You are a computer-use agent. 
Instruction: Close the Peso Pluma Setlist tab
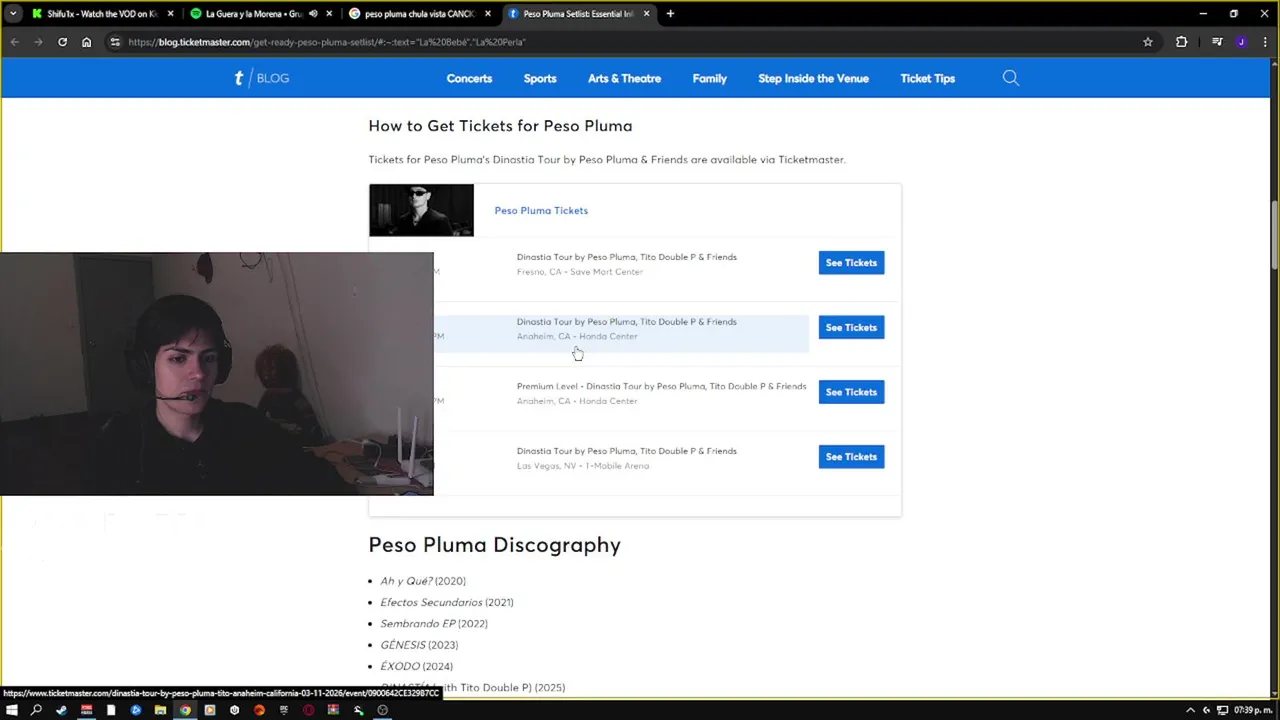[646, 14]
